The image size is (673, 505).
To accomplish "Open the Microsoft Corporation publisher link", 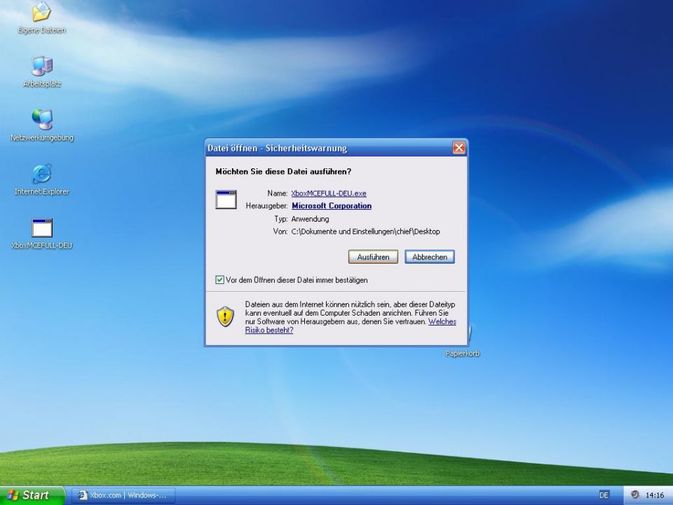I will click(332, 206).
